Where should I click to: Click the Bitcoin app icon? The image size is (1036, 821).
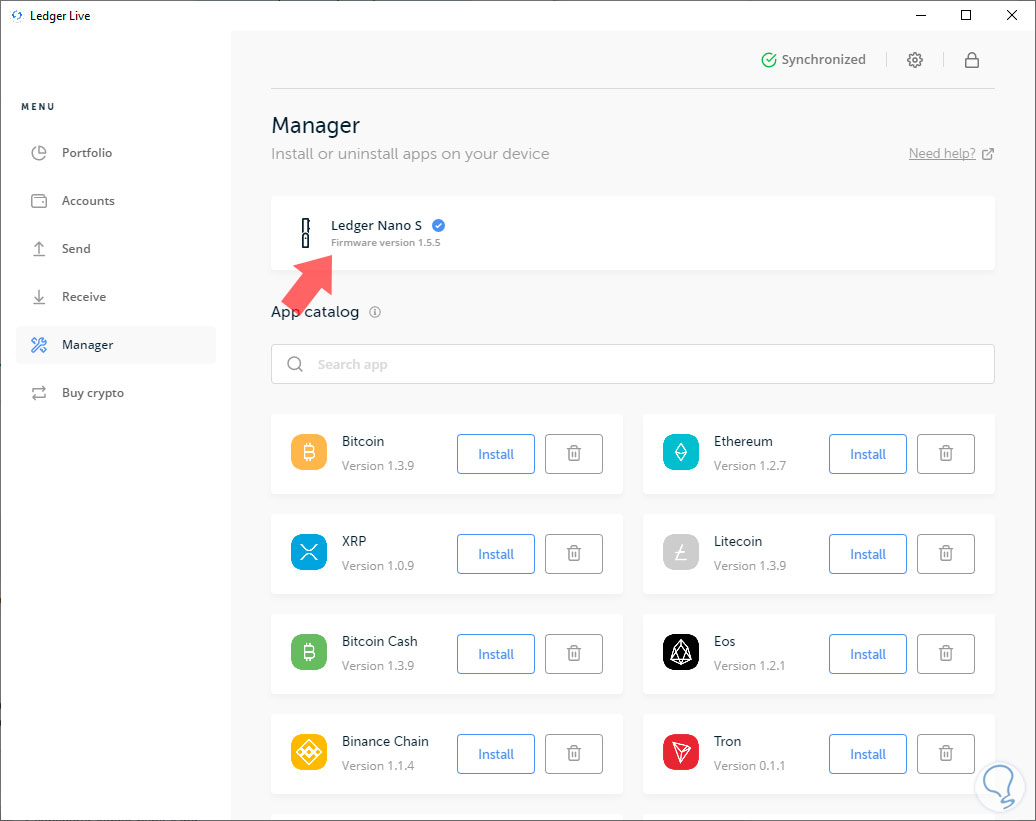(309, 452)
